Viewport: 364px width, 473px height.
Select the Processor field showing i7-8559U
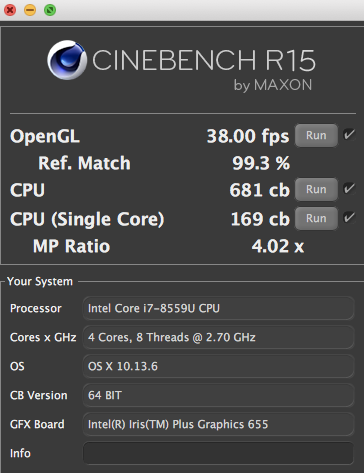coord(218,308)
